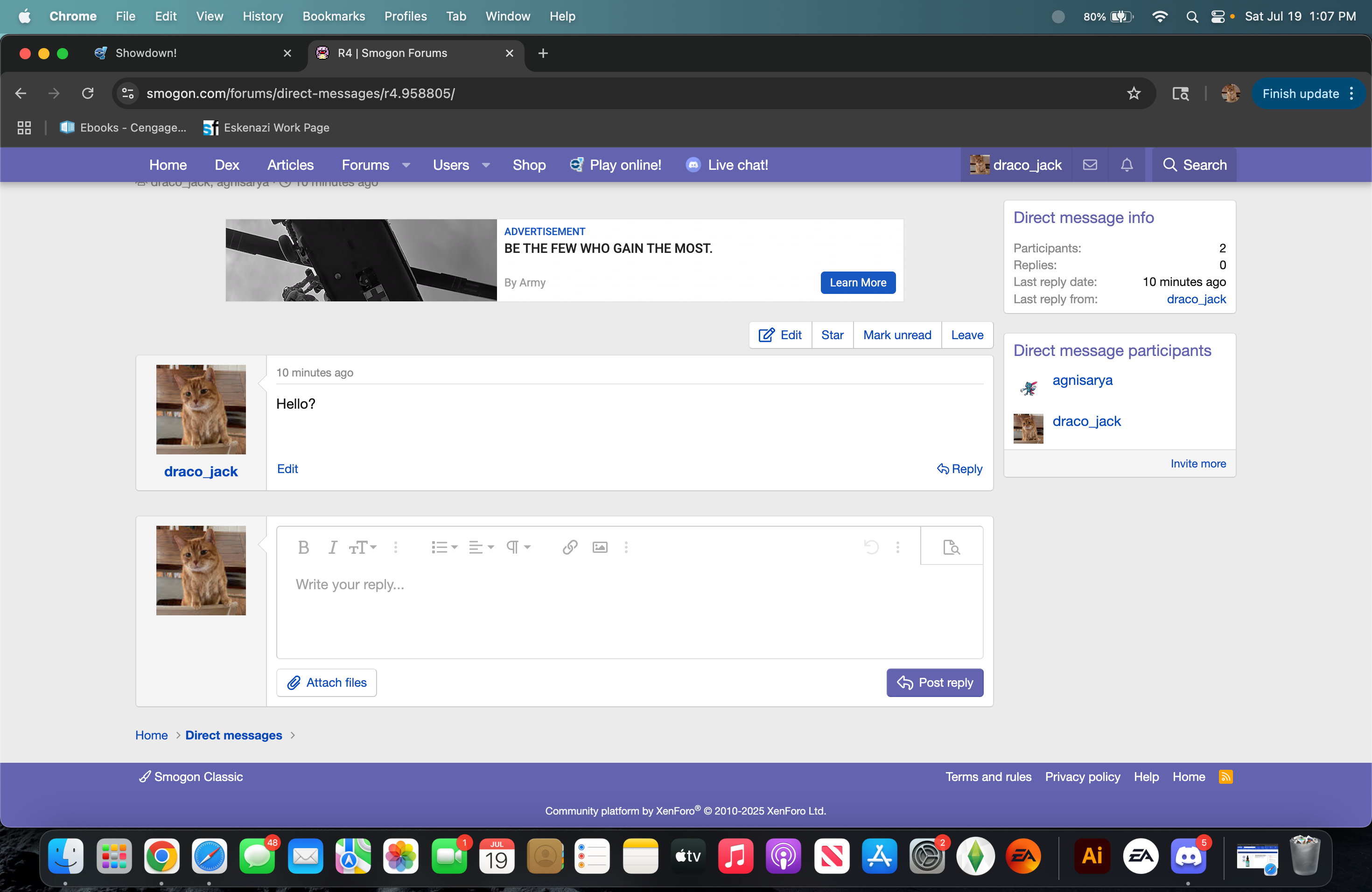The height and width of the screenshot is (892, 1372).
Task: Open the Bookmarks menu in the menu bar
Action: [x=333, y=16]
